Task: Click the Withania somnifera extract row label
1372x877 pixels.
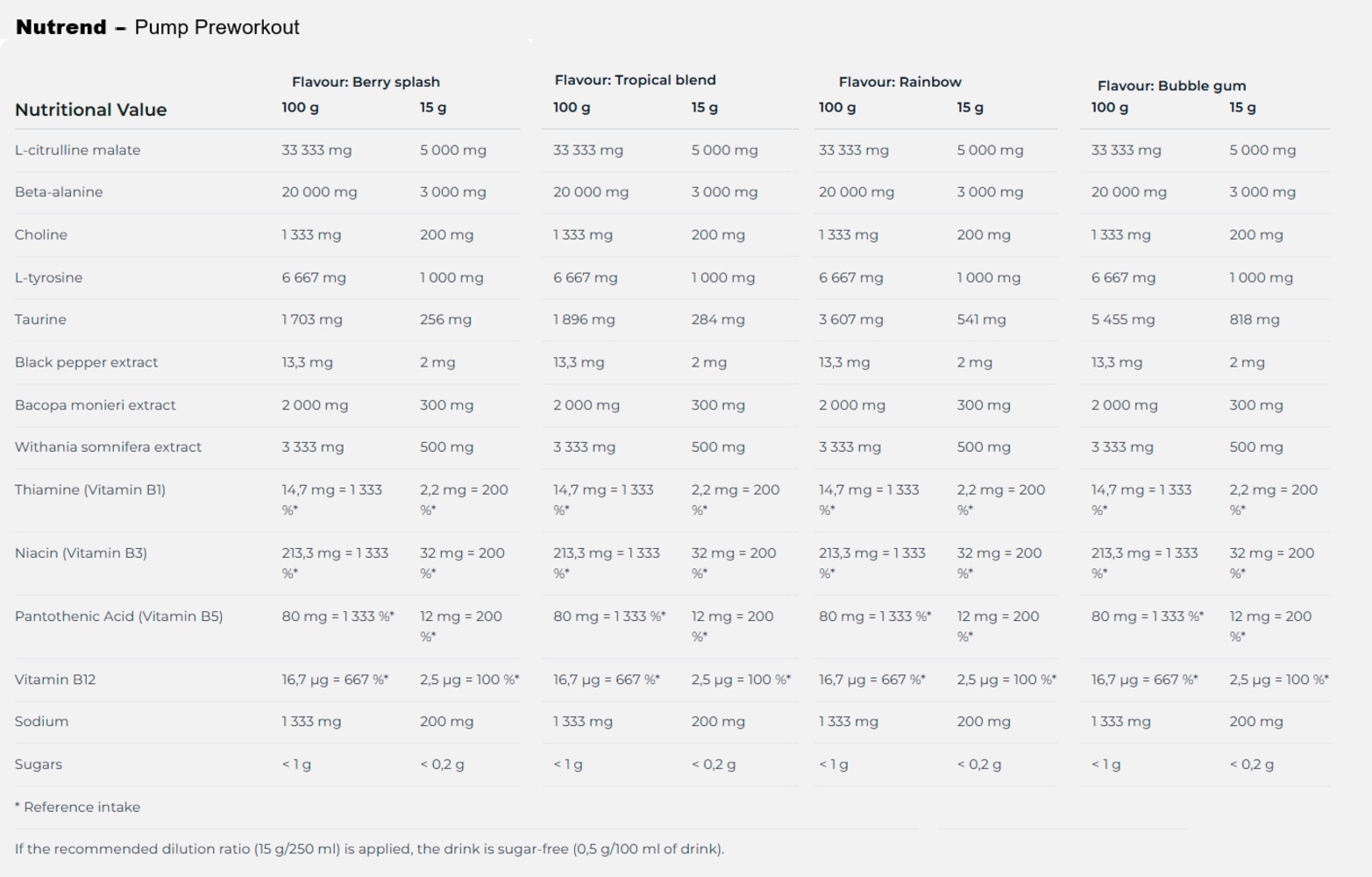Action: [x=108, y=447]
